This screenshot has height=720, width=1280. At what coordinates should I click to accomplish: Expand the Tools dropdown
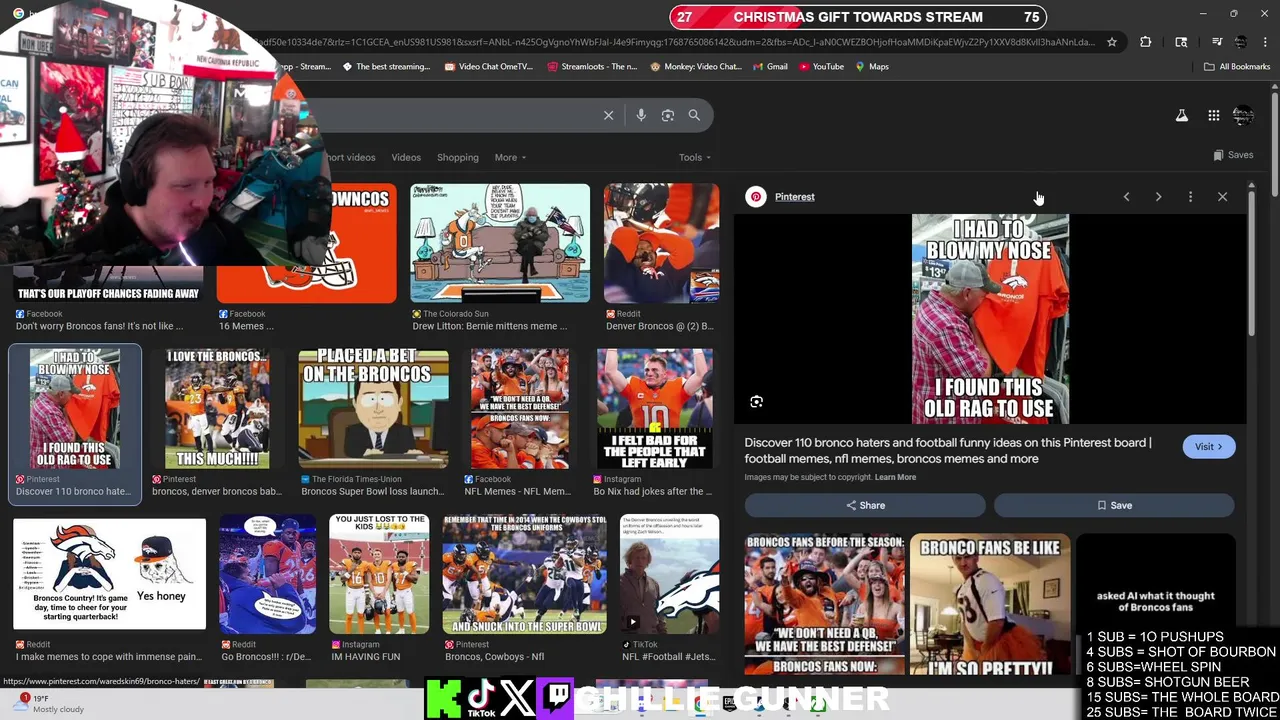coord(695,157)
